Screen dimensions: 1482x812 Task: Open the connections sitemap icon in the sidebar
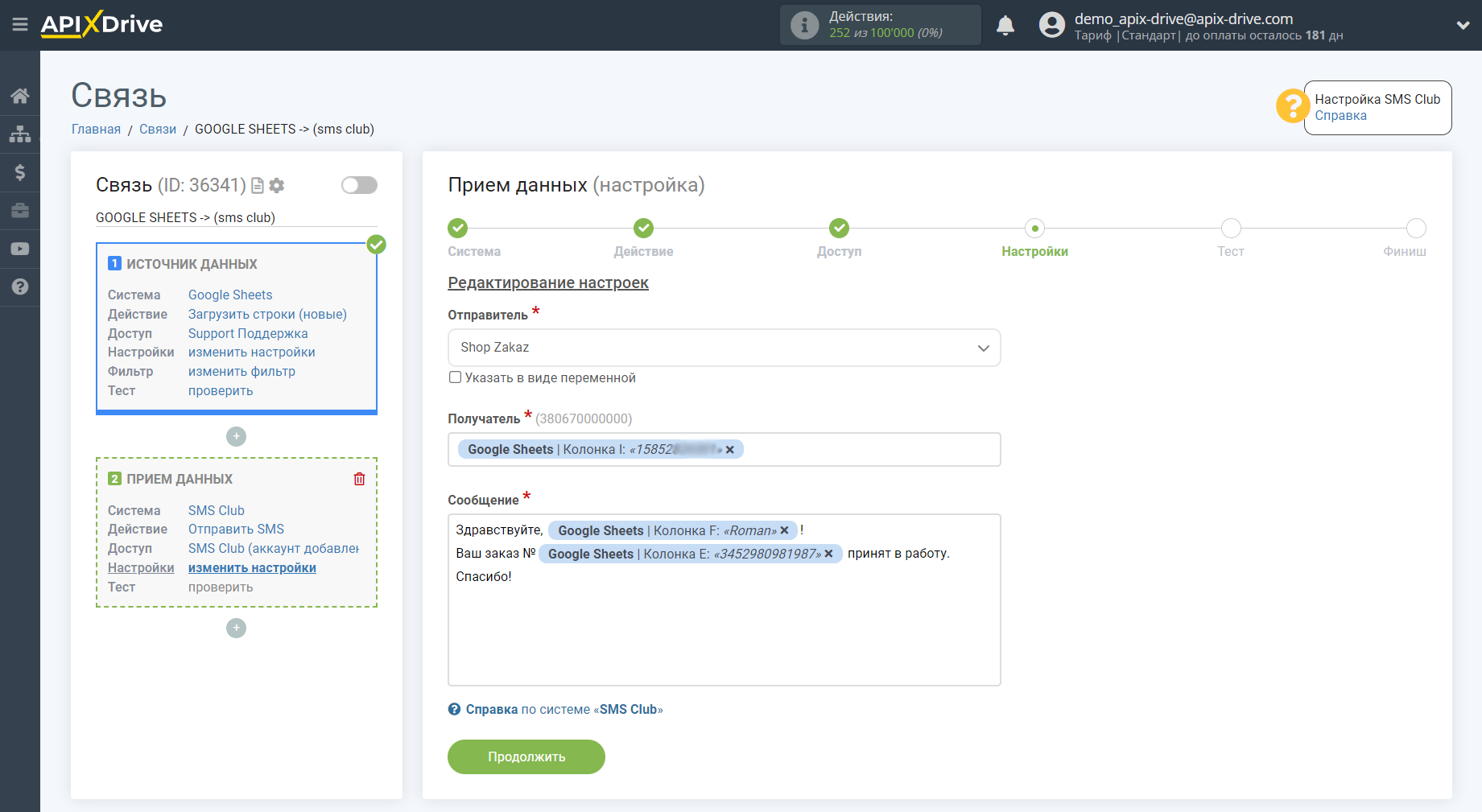pyautogui.click(x=20, y=134)
